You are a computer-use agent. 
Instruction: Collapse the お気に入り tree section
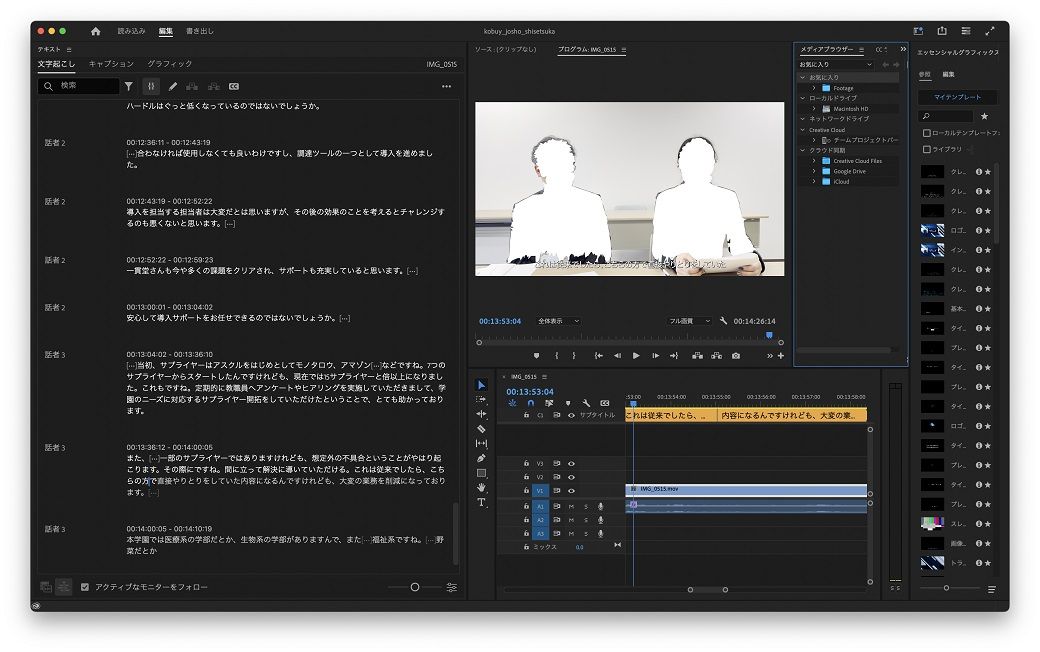(803, 78)
